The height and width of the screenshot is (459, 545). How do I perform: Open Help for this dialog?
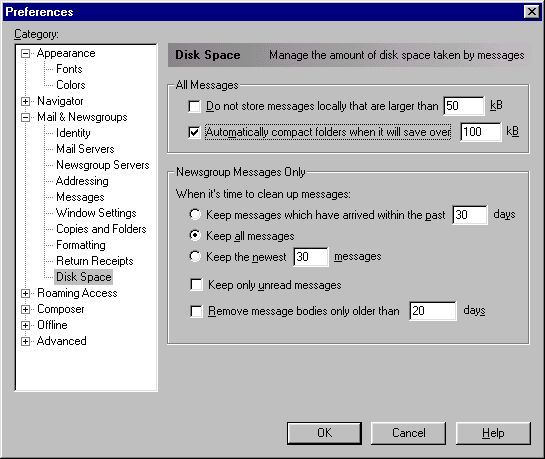click(493, 433)
